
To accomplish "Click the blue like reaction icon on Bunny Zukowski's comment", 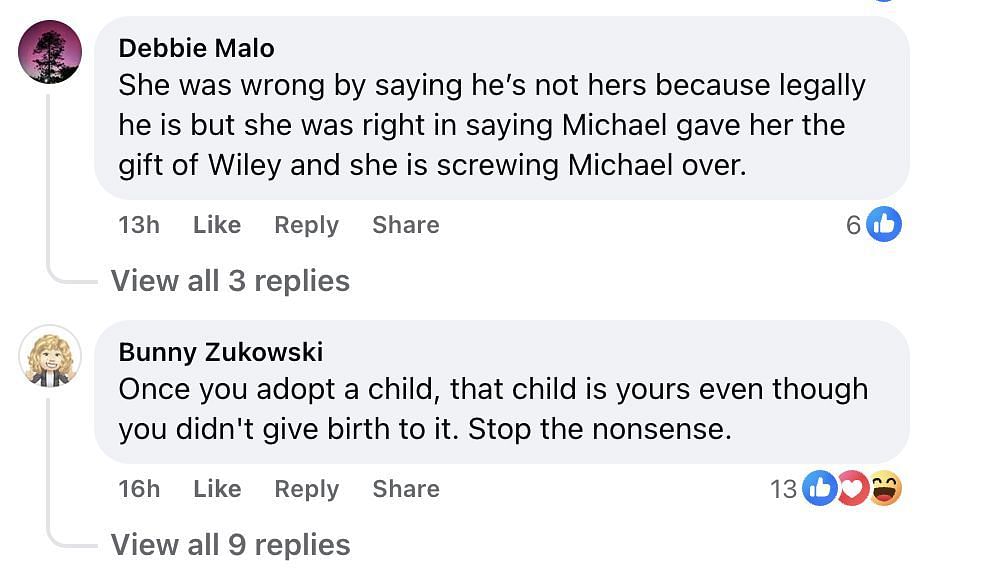I will tap(820, 488).
